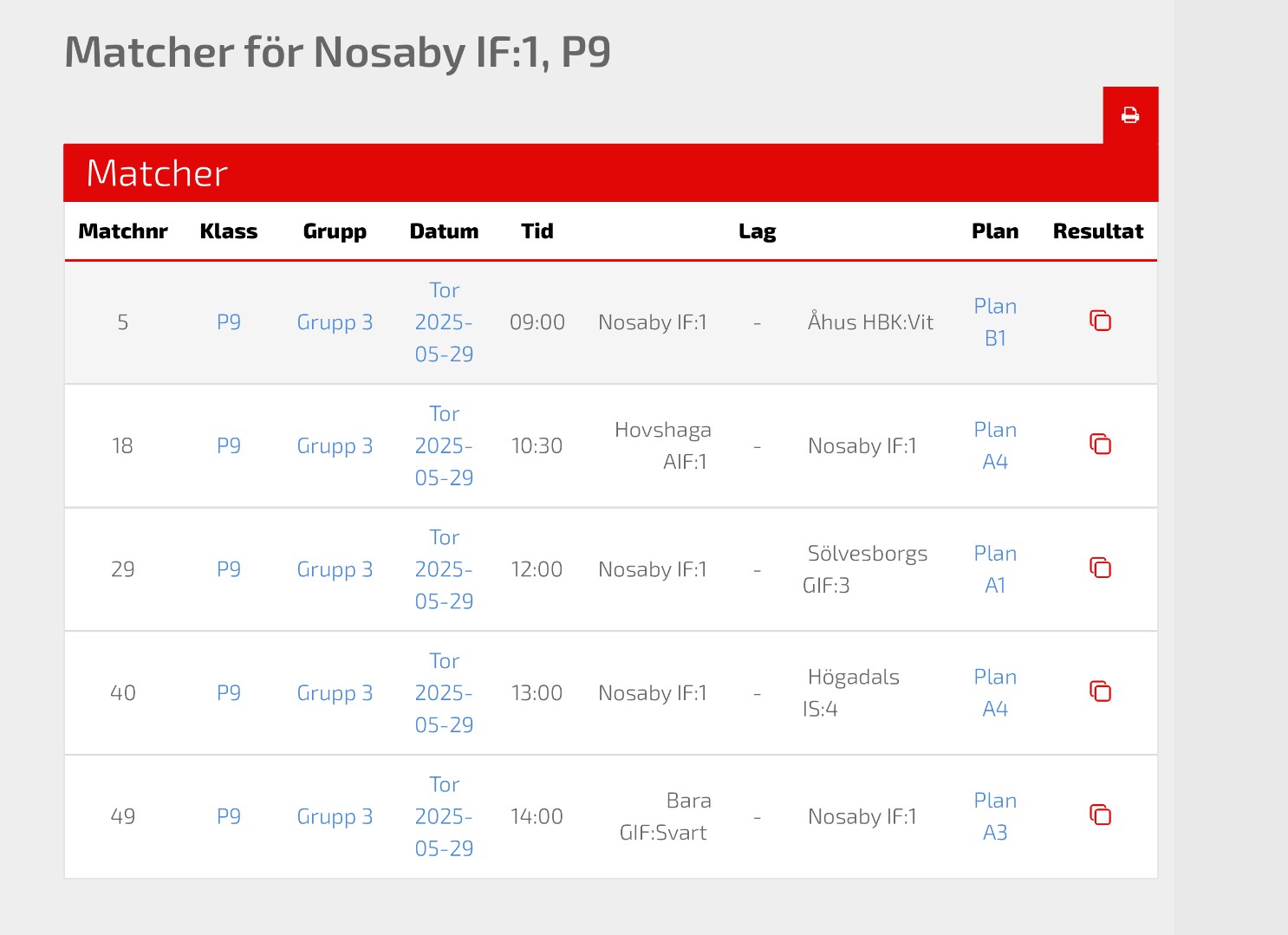Open P9 class link for match 40
Image resolution: width=1288 pixels, height=935 pixels.
[229, 693]
